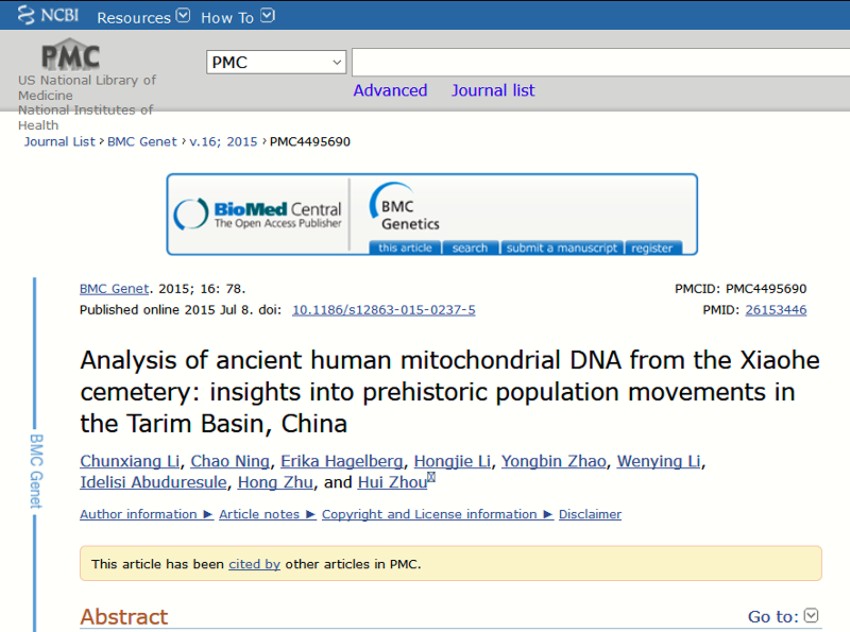The width and height of the screenshot is (850, 632).
Task: Open the 'search' tab in BMC banner
Action: click(469, 248)
